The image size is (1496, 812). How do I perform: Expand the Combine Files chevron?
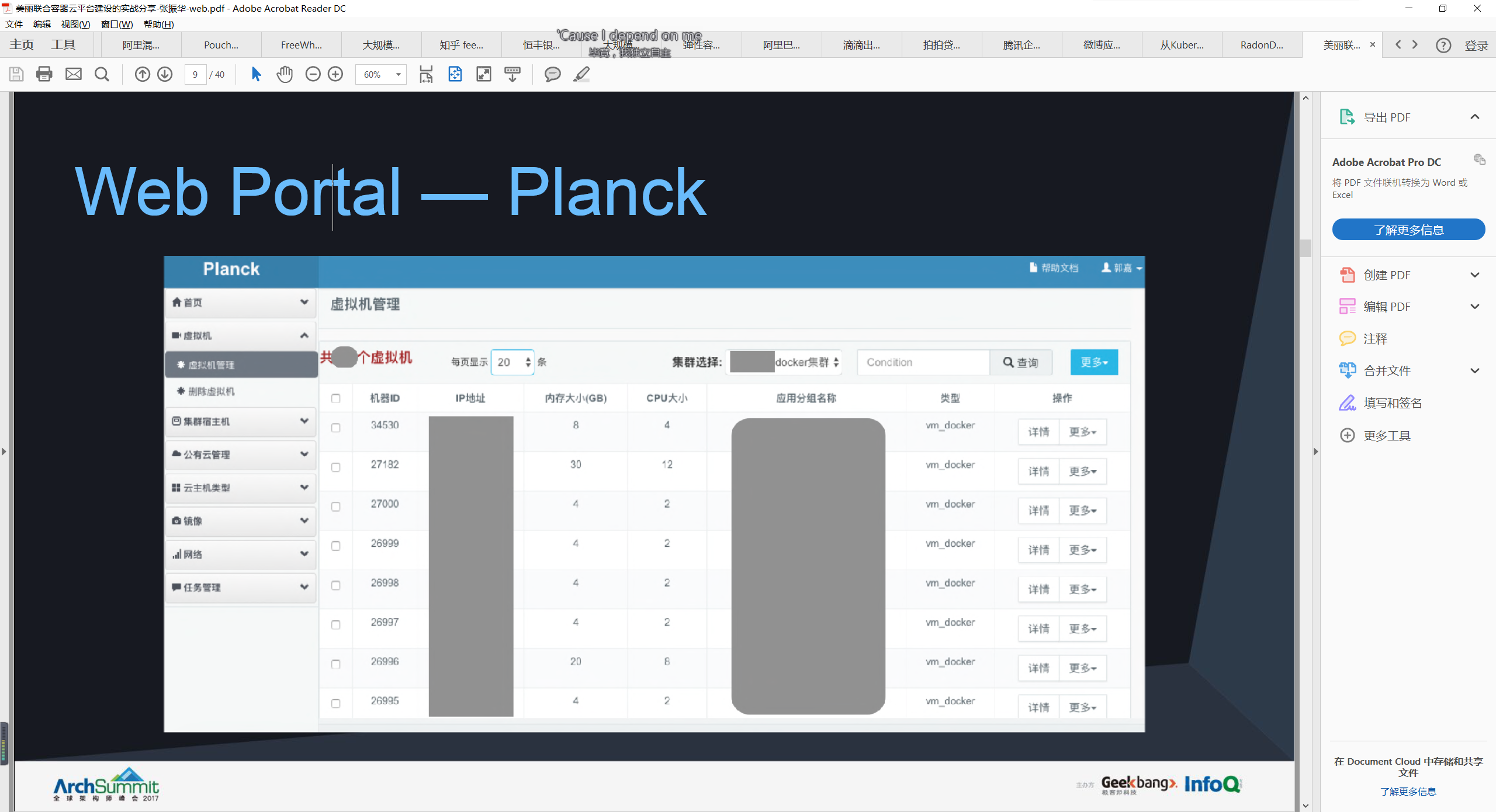pyautogui.click(x=1475, y=370)
